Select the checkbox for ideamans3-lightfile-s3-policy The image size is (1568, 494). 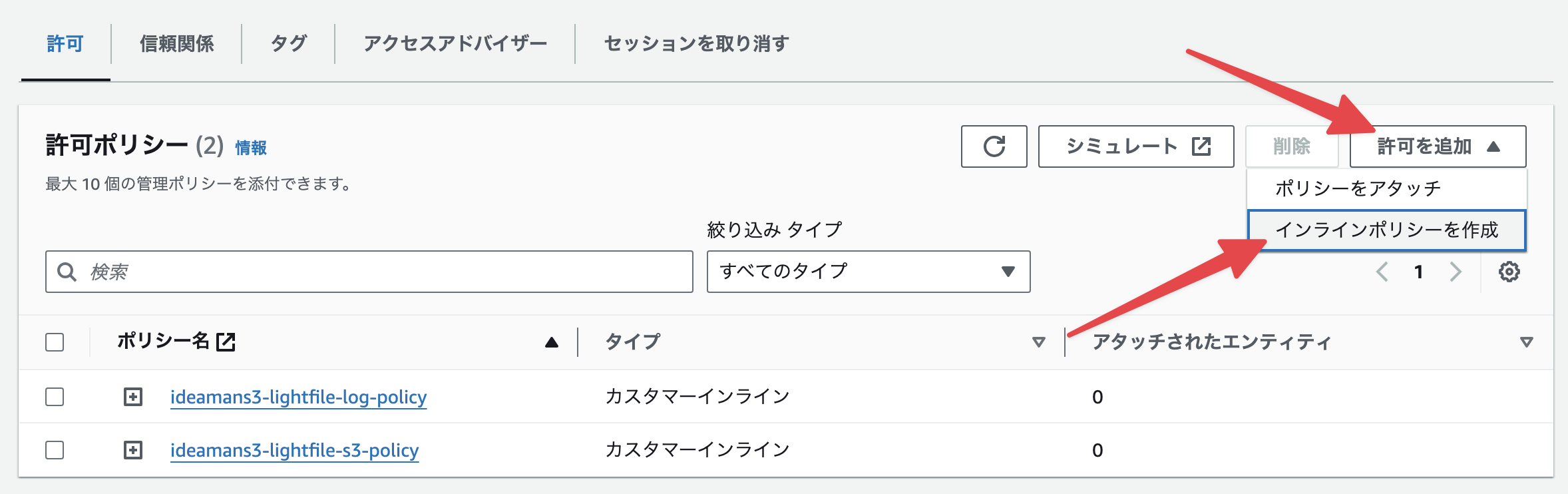point(54,449)
